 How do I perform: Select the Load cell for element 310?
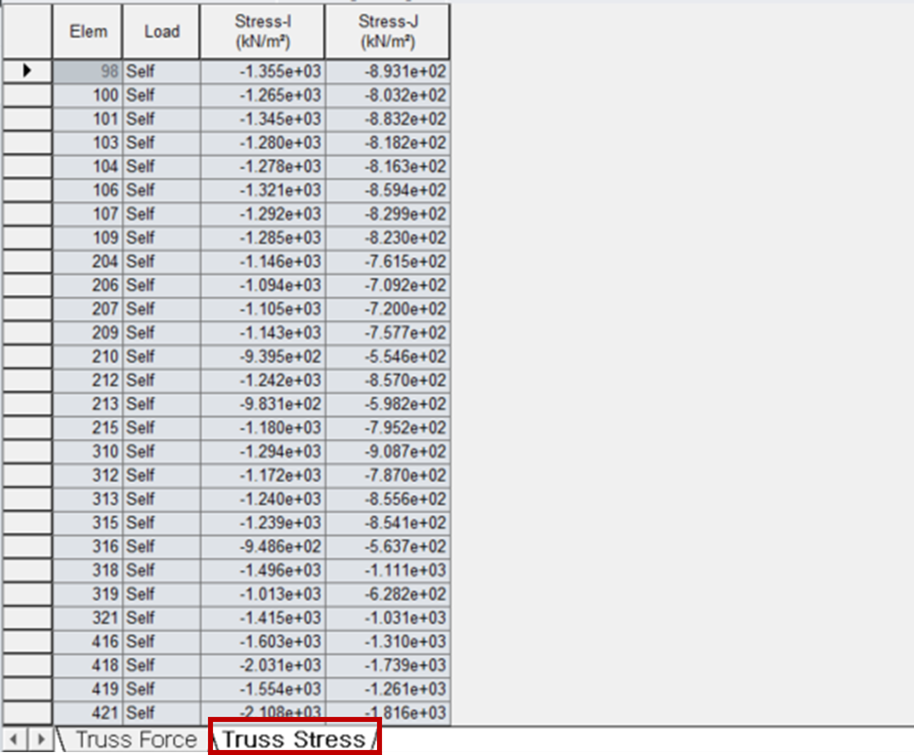pos(161,451)
